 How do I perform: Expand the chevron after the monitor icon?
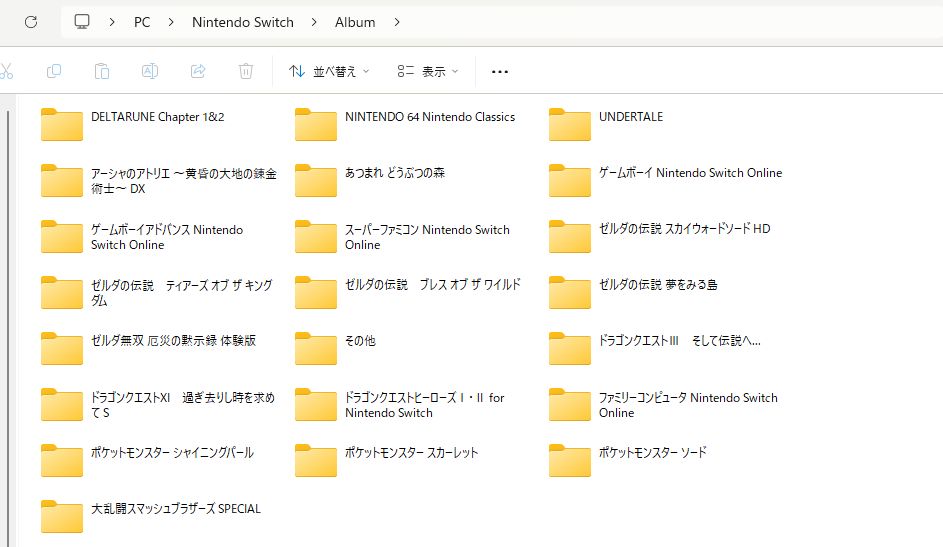112,22
